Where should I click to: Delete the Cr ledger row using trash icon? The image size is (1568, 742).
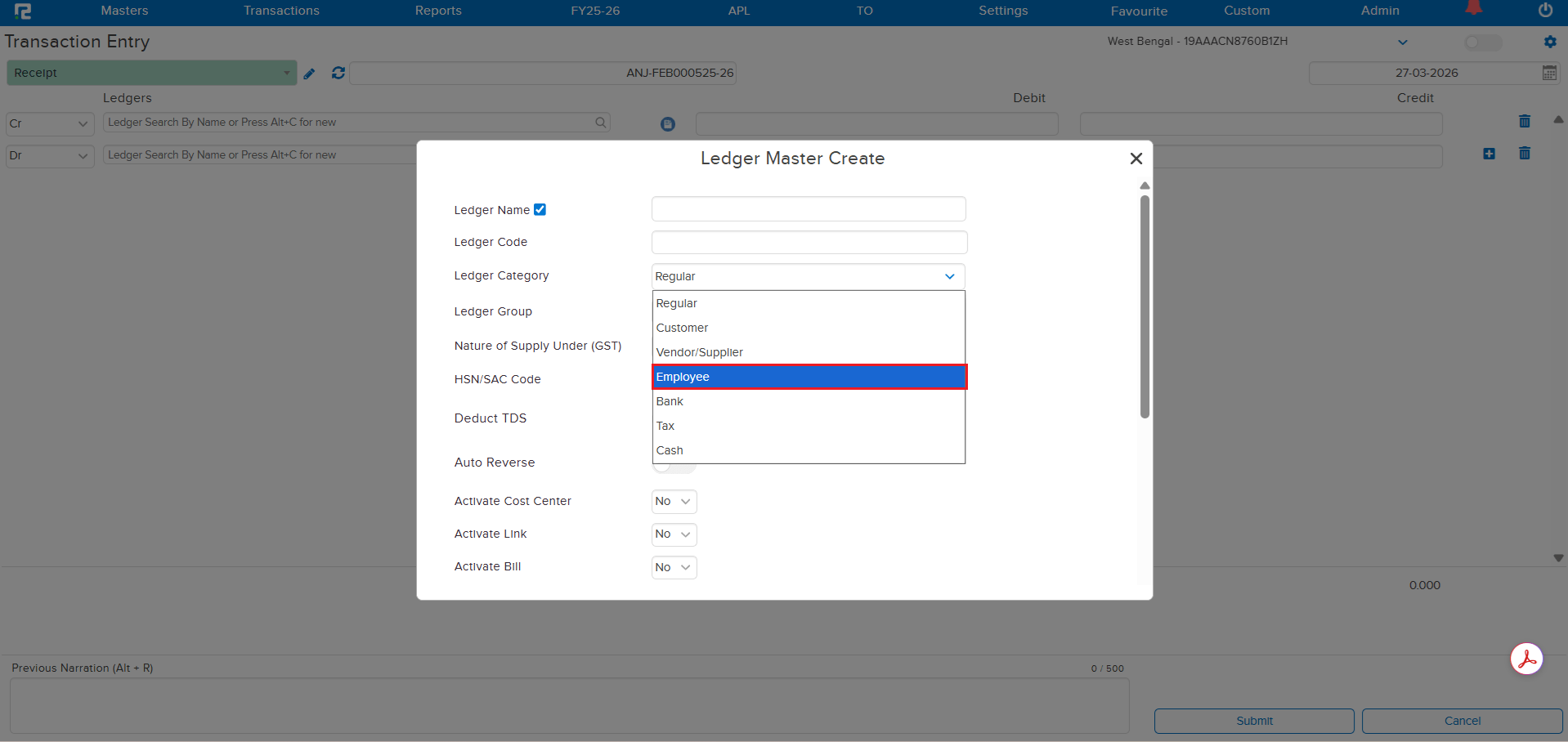pos(1525,121)
